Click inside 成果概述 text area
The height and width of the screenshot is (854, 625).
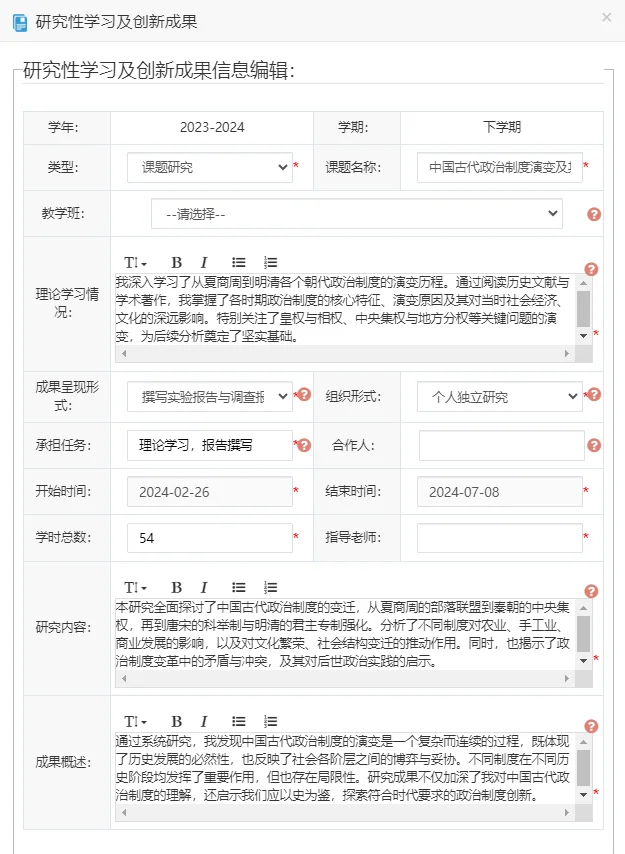[x=345, y=768]
